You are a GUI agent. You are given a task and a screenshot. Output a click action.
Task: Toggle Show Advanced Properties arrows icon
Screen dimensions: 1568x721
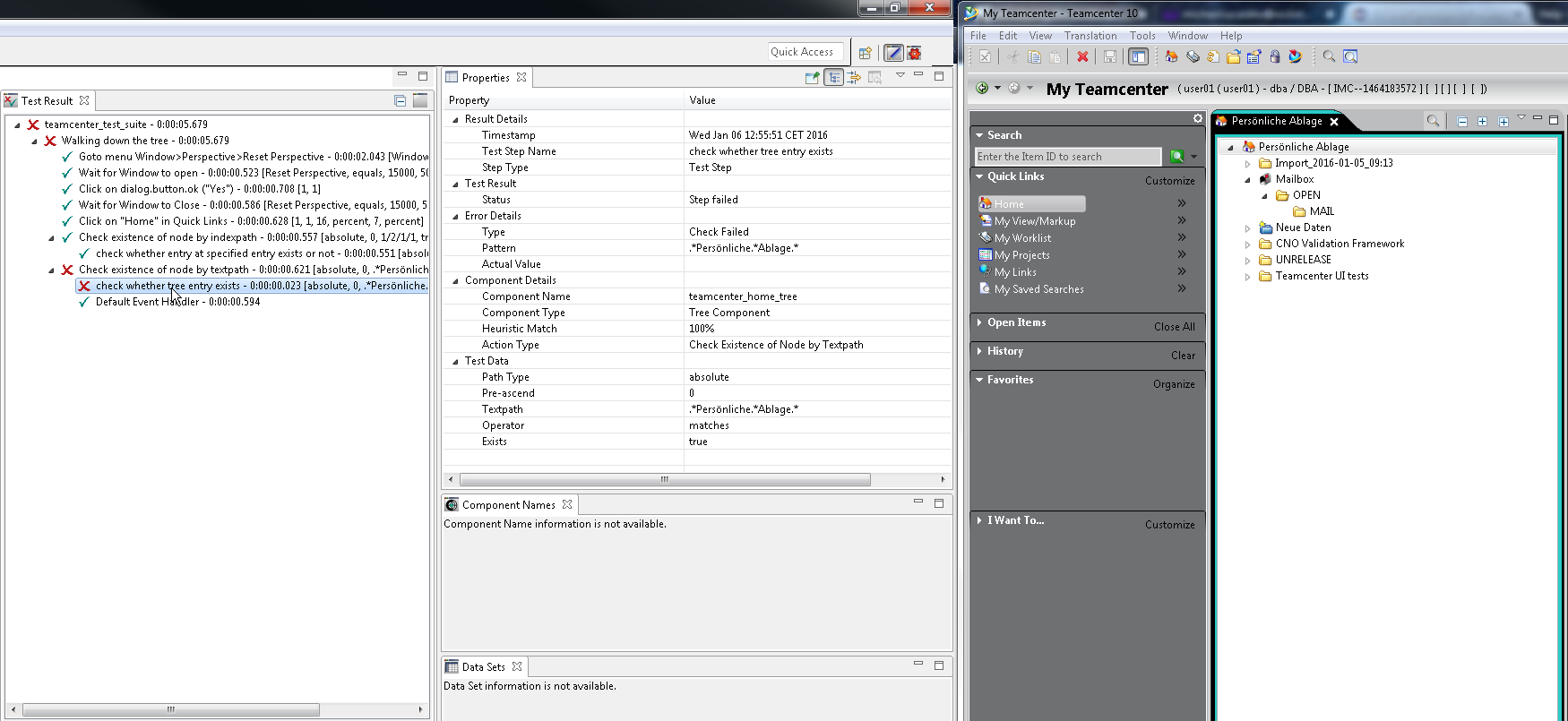(x=854, y=78)
